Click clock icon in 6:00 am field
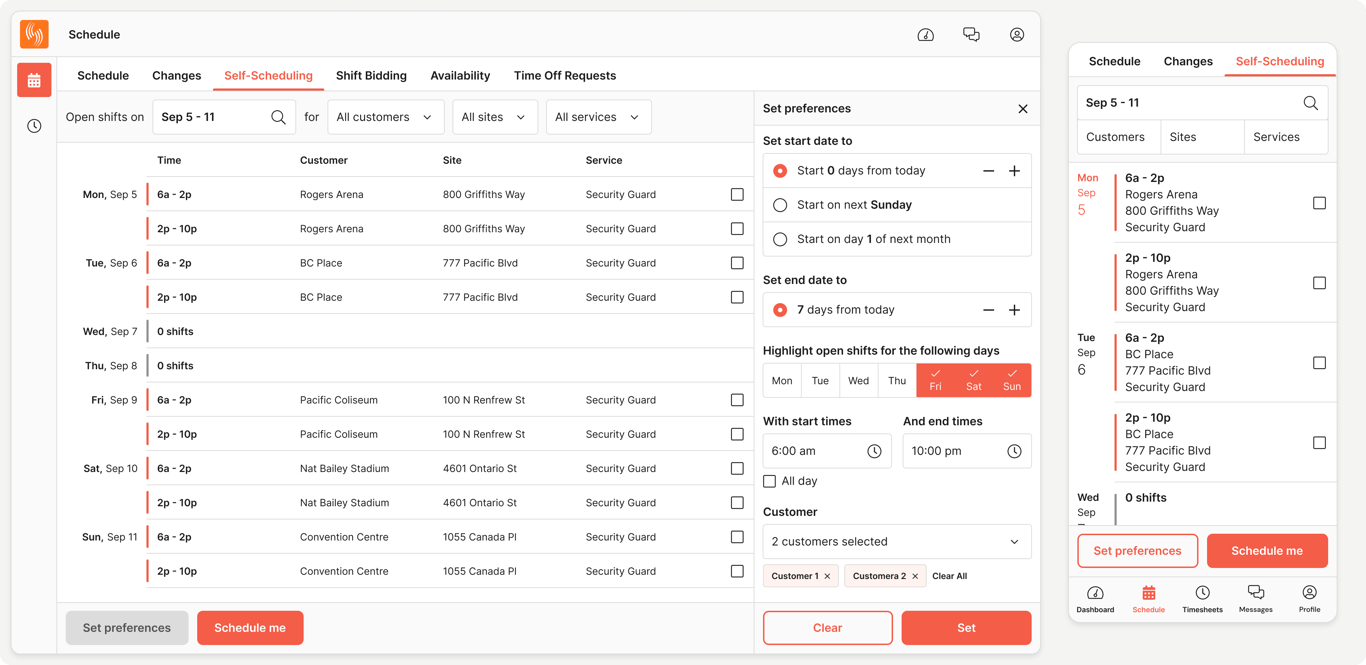This screenshot has width=1366, height=665. [x=874, y=451]
